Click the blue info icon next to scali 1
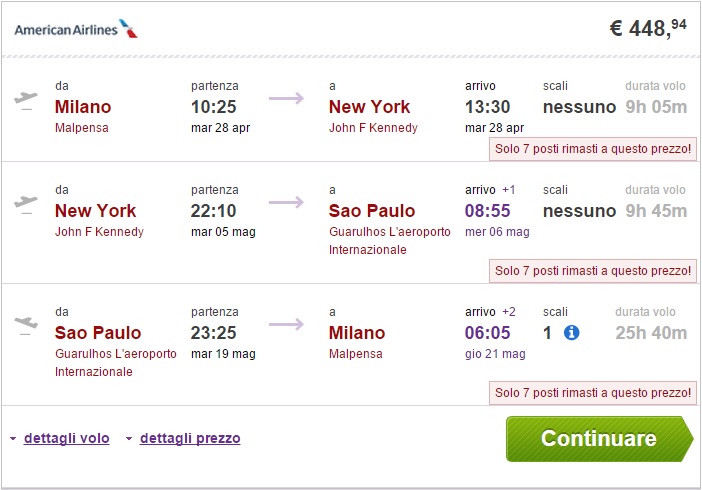 coord(572,332)
